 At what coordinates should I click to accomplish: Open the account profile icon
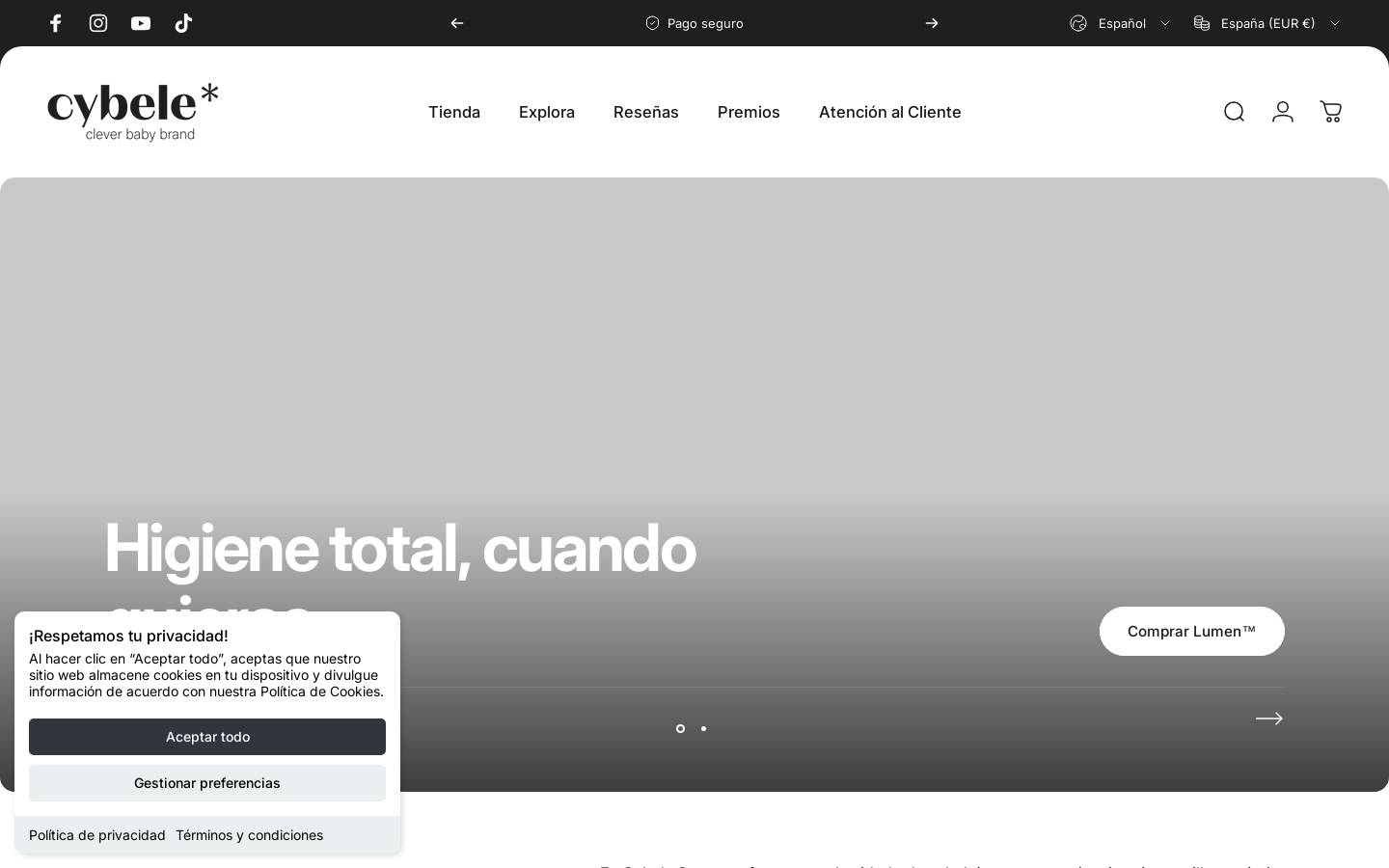[1283, 112]
